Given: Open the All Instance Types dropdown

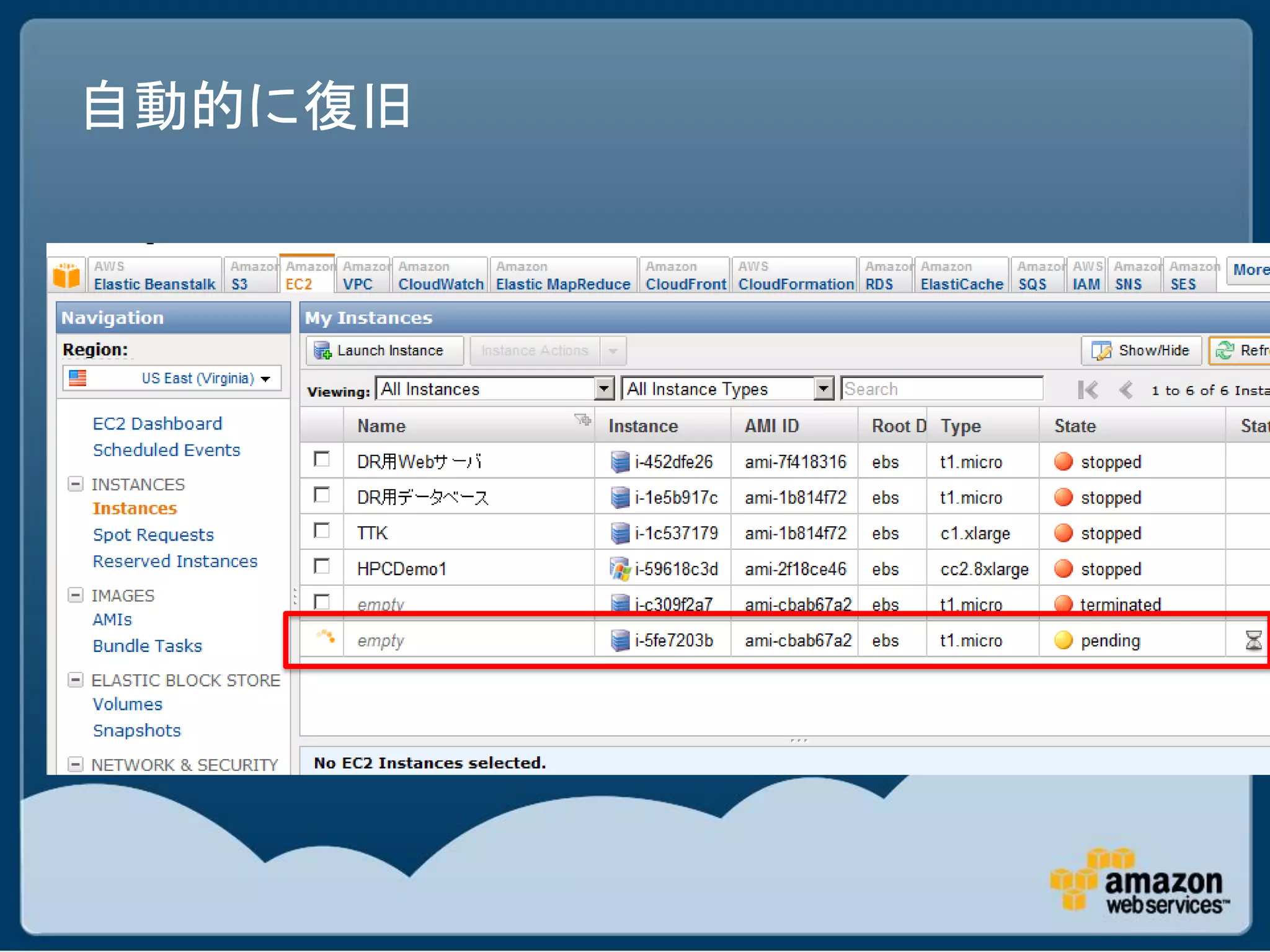Looking at the screenshot, I should point(823,389).
